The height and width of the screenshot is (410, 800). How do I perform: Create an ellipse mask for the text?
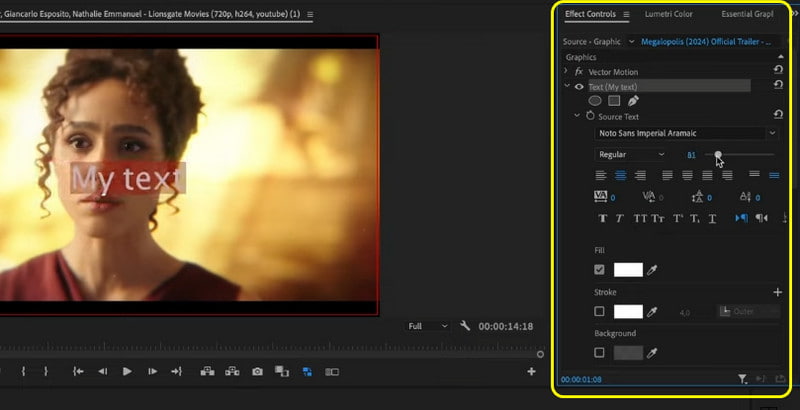pyautogui.click(x=595, y=101)
